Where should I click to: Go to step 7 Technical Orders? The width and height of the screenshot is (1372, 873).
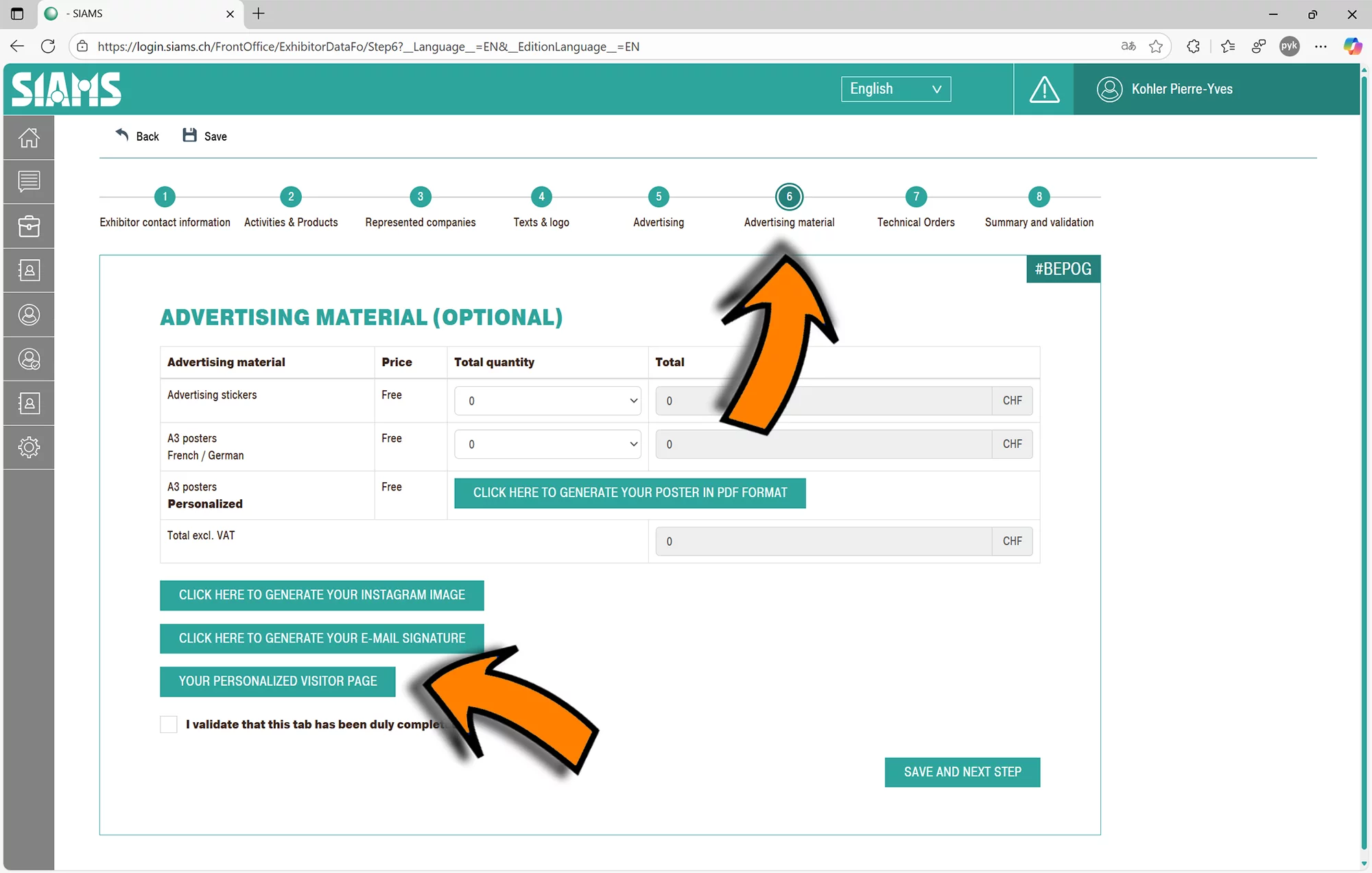(x=916, y=198)
